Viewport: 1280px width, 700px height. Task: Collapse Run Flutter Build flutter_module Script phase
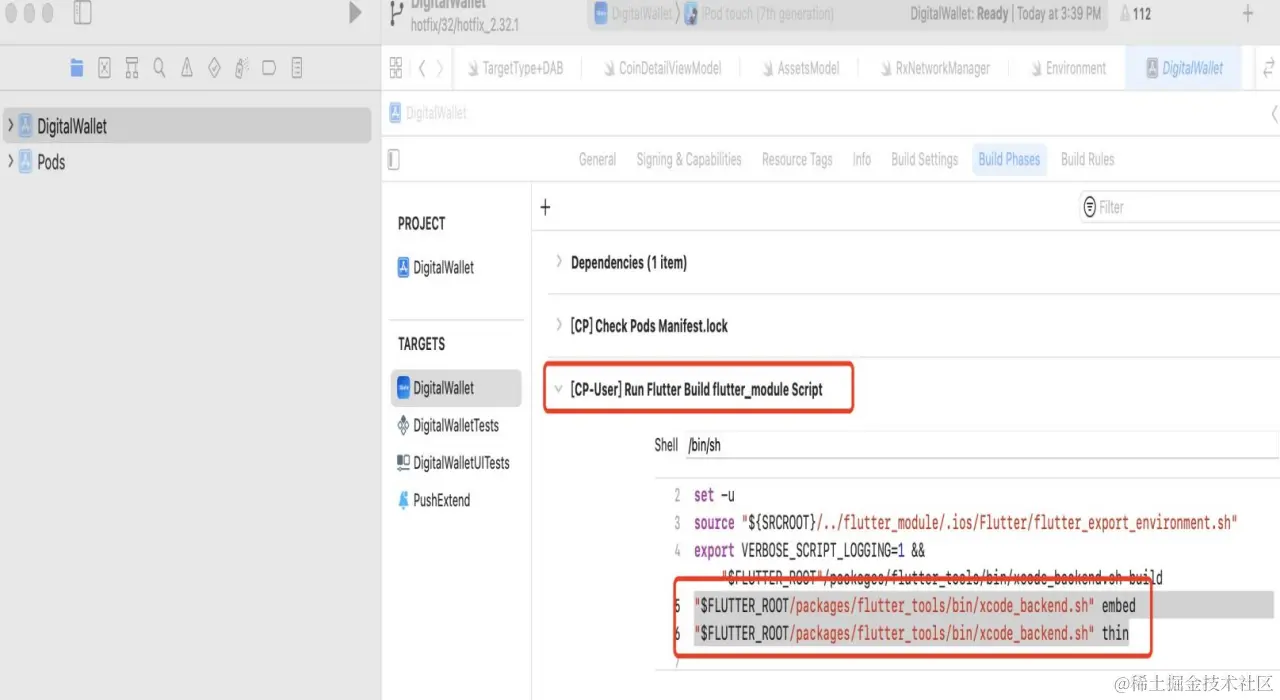tap(559, 389)
